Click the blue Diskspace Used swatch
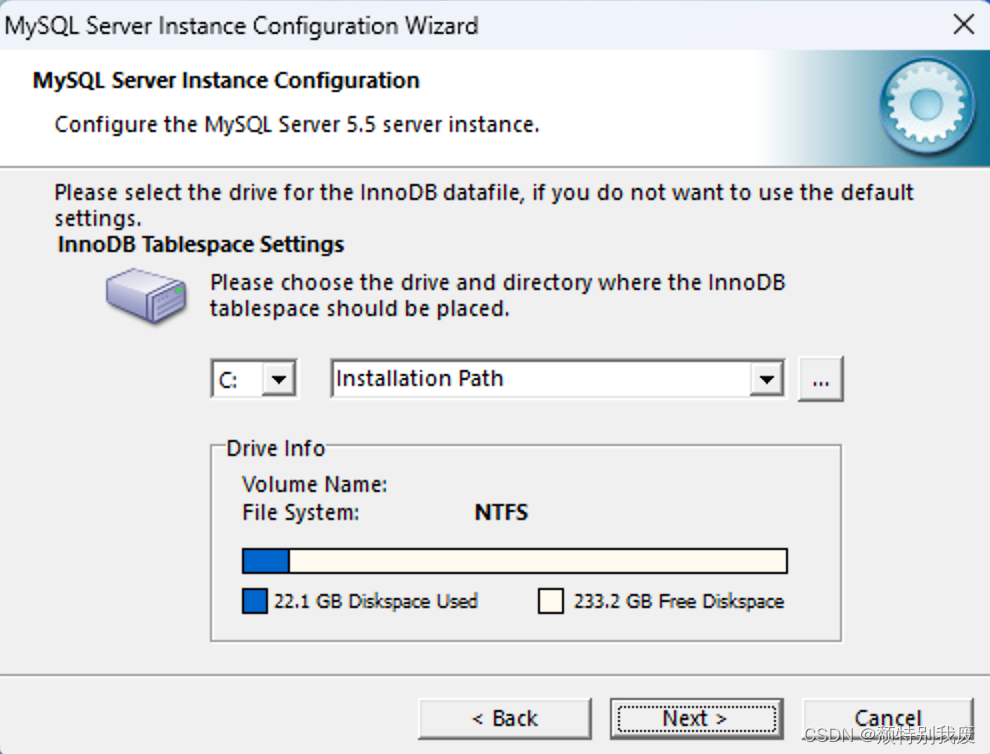Screen dimensions: 990x754 pos(254,601)
